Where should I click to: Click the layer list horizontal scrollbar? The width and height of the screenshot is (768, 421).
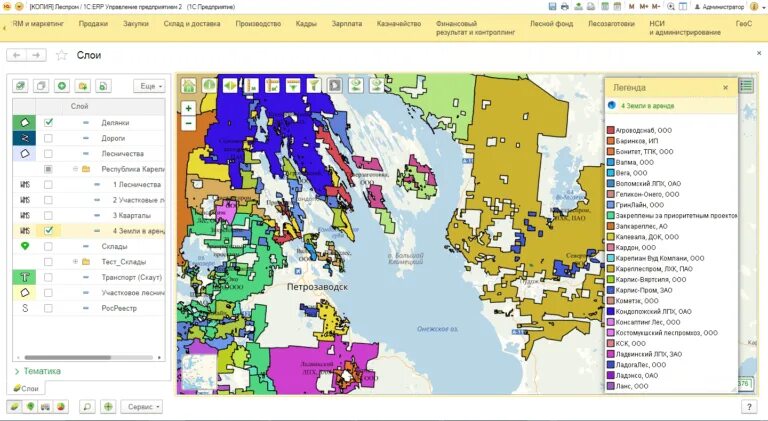coord(68,358)
